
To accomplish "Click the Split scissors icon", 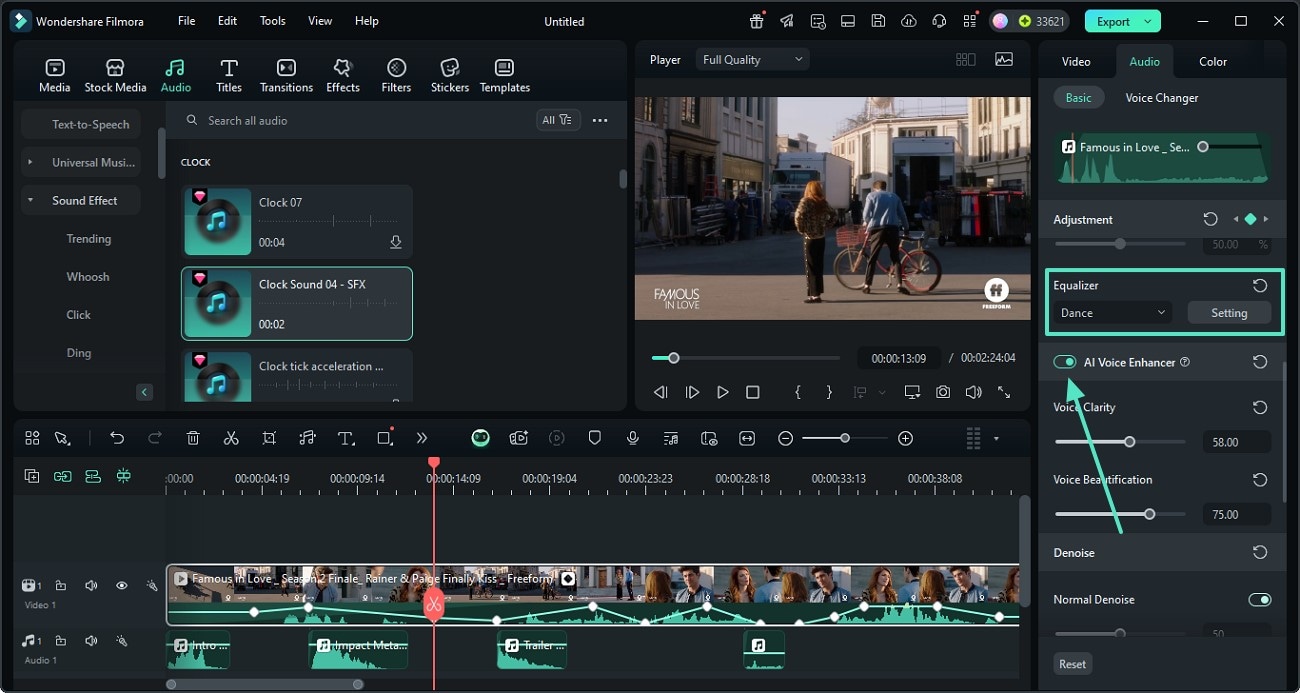I will [231, 438].
